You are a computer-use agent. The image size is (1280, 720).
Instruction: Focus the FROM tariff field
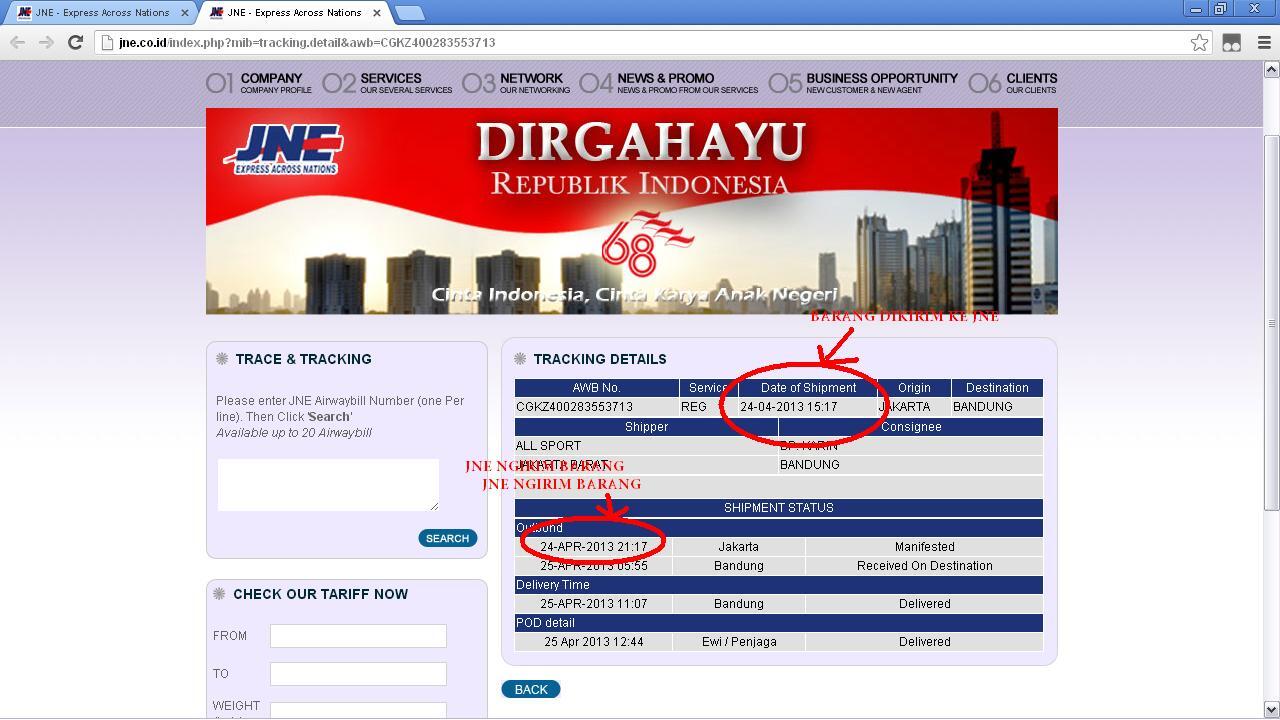[358, 636]
